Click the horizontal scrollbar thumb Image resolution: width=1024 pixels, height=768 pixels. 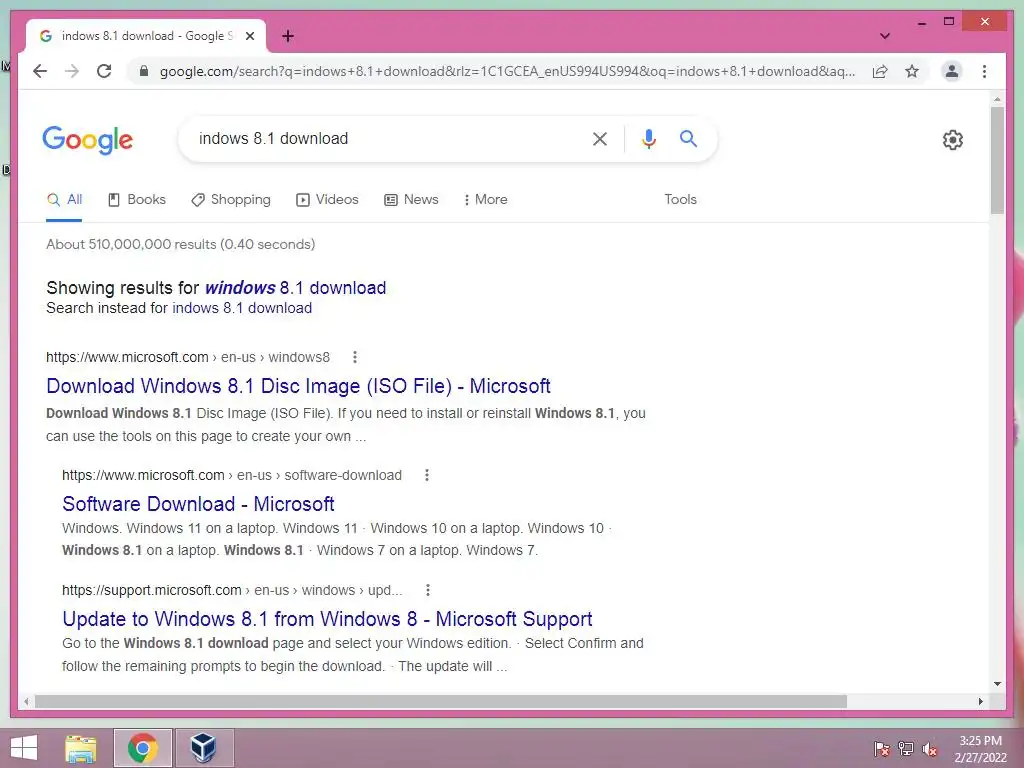point(441,701)
